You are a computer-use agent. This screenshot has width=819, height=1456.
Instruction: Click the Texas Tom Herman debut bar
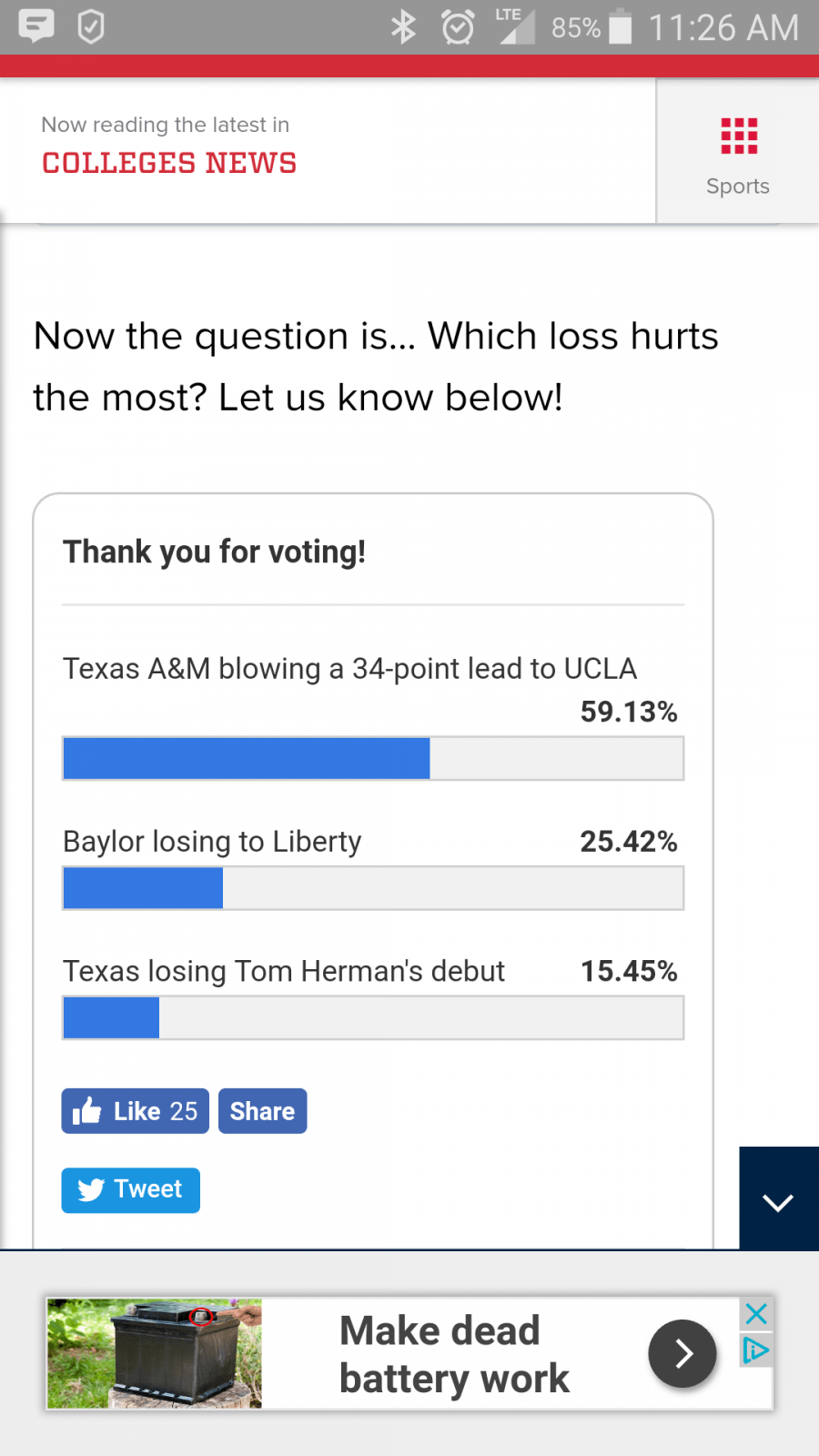[x=373, y=1017]
